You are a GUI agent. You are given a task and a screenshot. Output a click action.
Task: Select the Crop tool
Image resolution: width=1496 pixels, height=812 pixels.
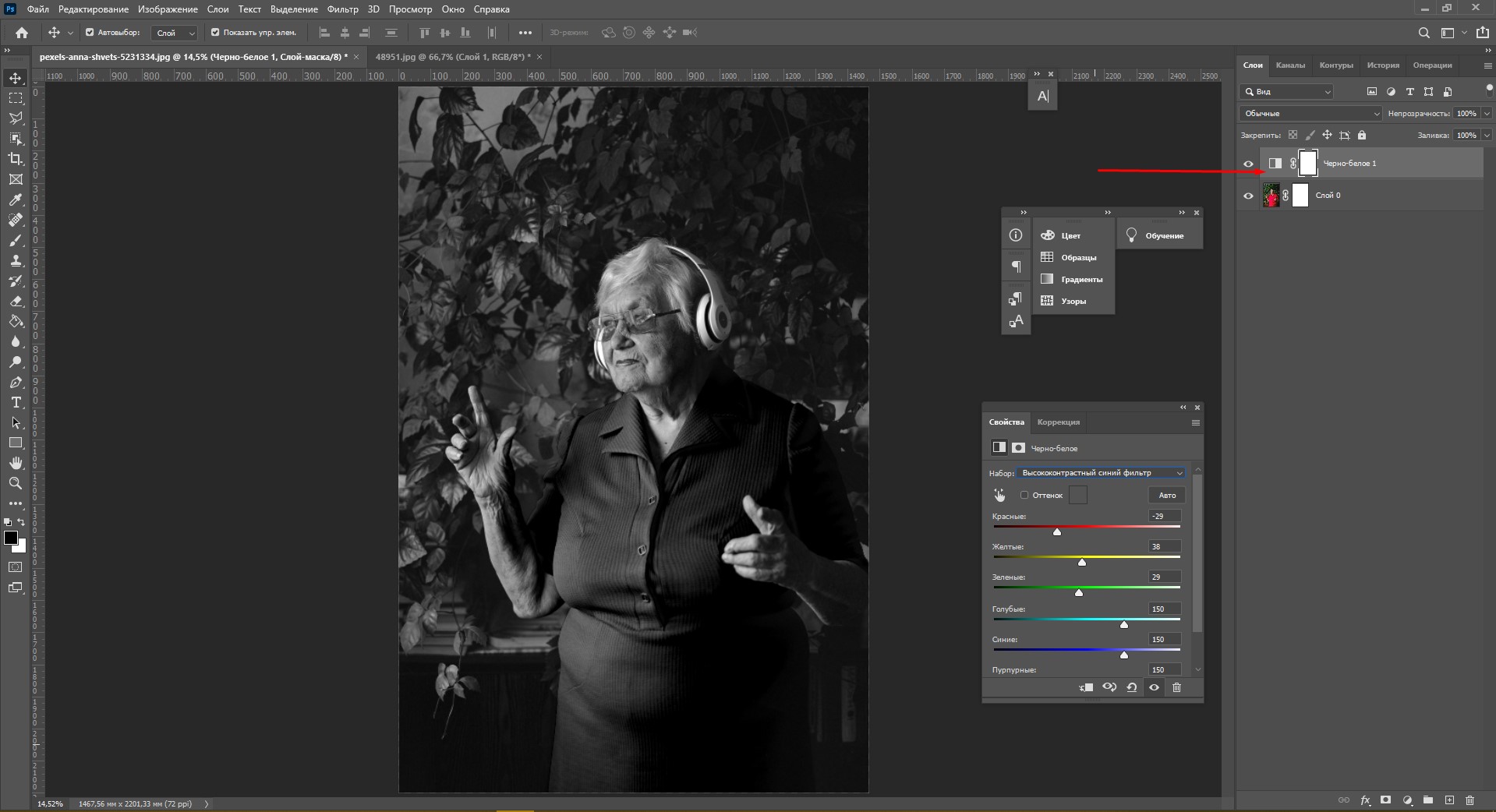click(x=16, y=159)
